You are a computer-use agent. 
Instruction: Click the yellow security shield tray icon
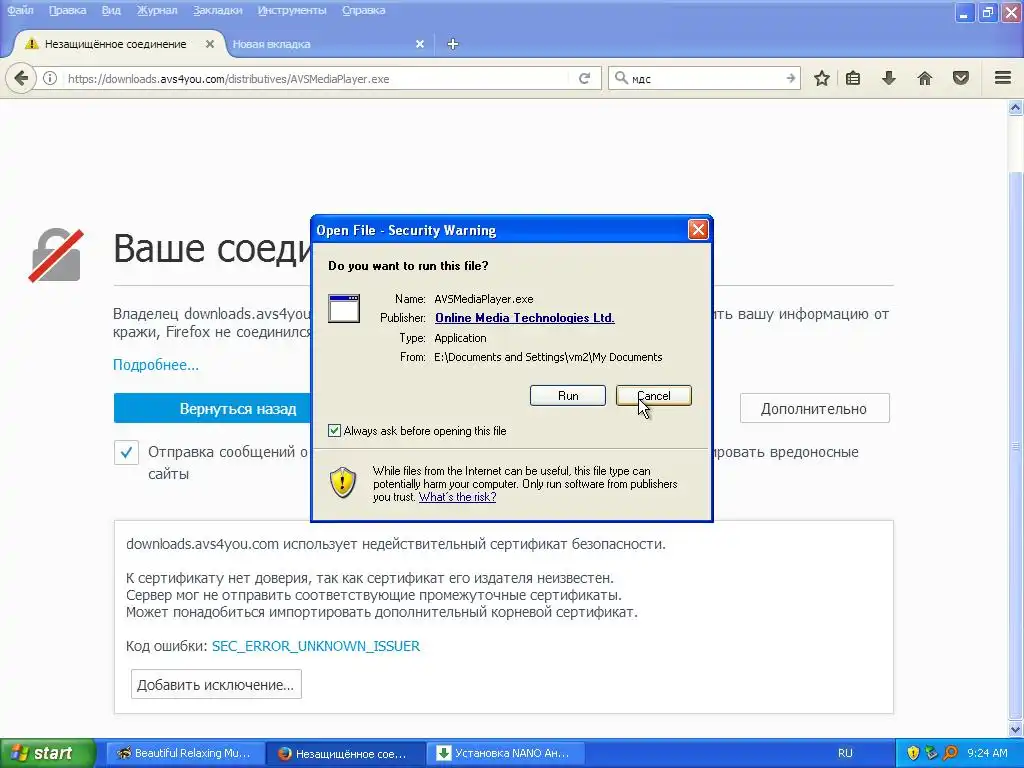point(913,753)
